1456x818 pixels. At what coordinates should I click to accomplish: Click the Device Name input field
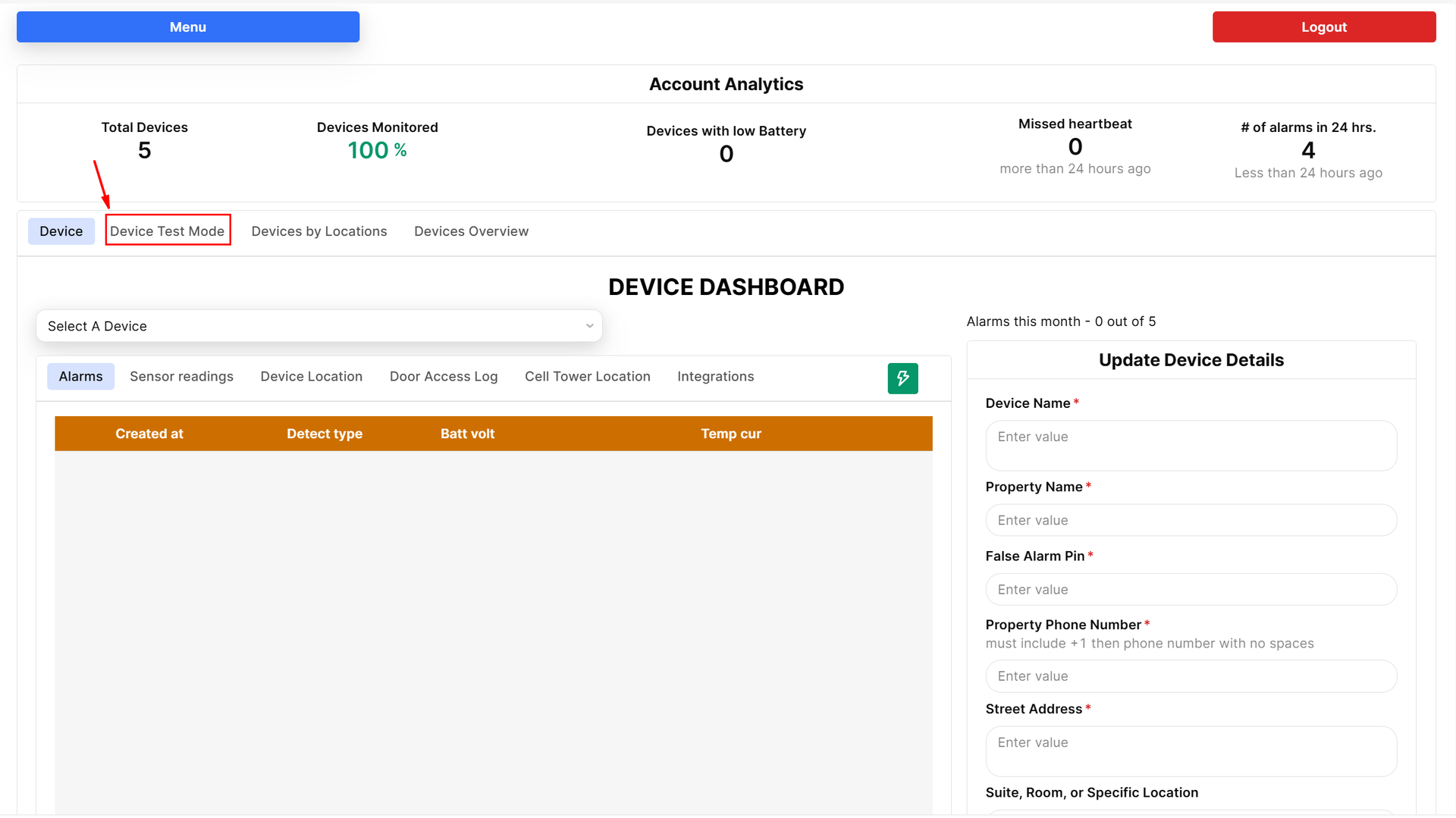[1191, 446]
